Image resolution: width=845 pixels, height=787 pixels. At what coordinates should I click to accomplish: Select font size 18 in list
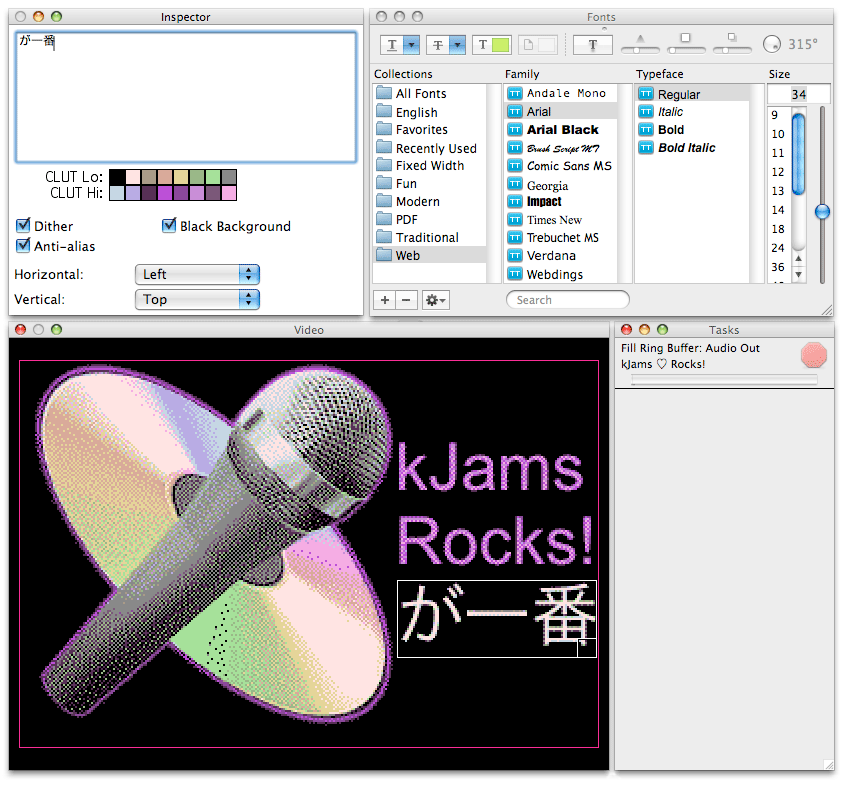(x=778, y=229)
